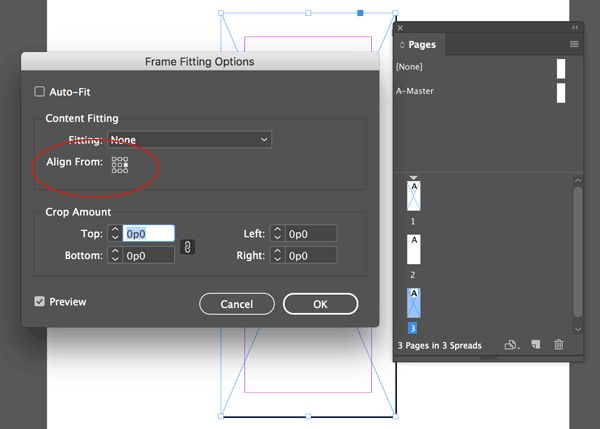
Task: Click the Bottom crop amount field
Action: pos(148,255)
